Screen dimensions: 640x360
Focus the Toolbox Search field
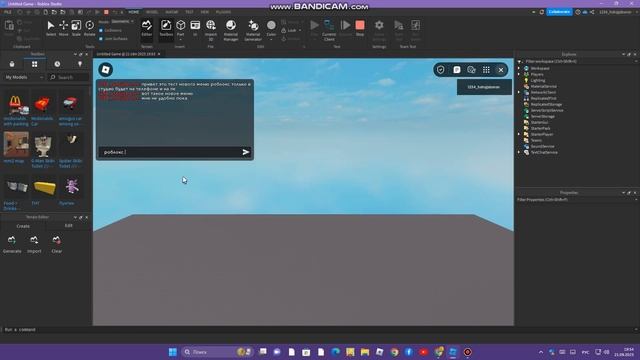[69, 77]
